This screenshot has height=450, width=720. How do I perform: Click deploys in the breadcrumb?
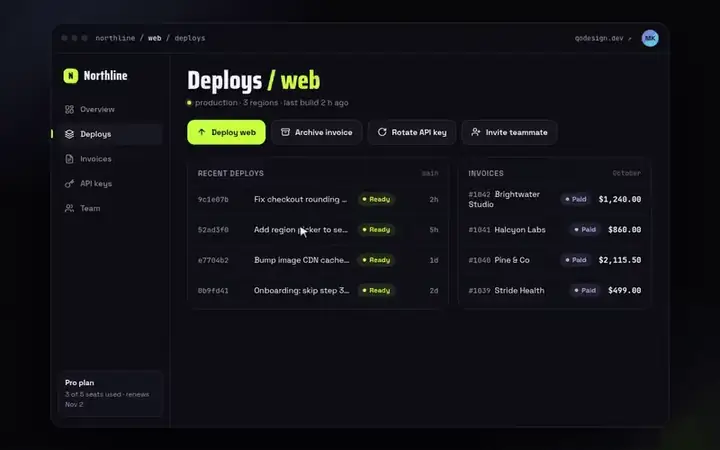tap(190, 38)
